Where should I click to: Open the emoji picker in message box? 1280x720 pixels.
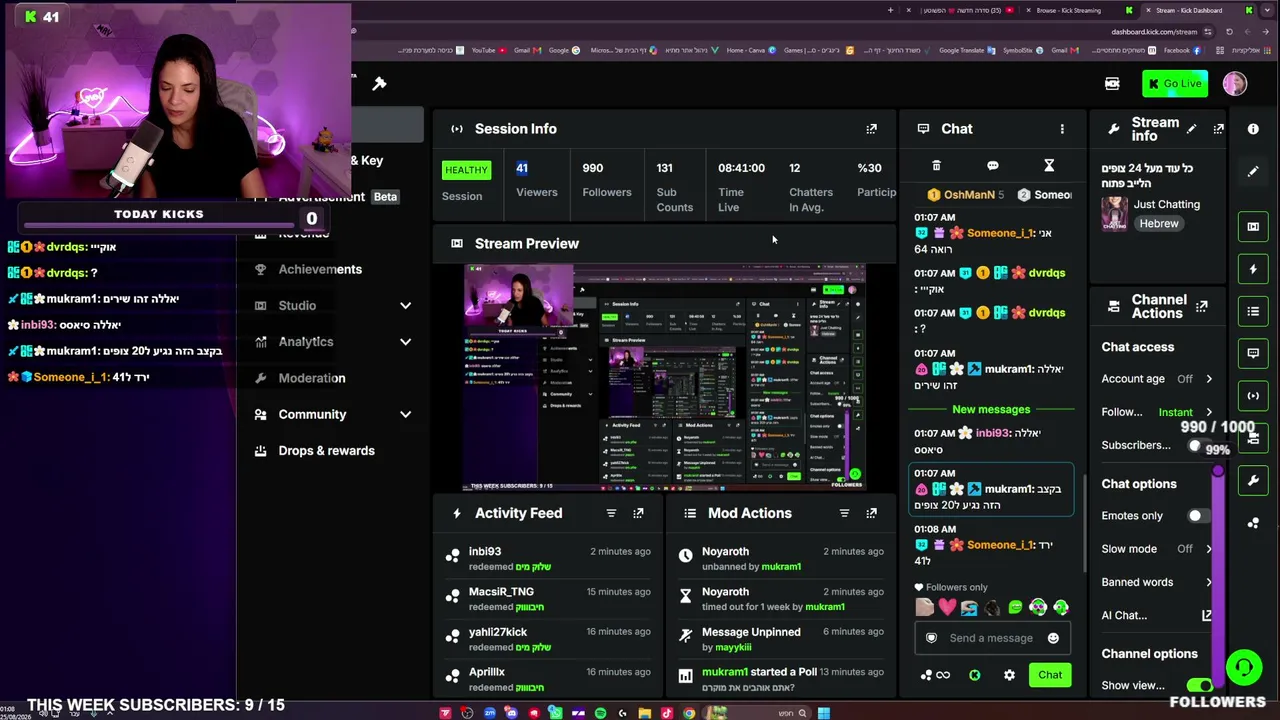(1053, 638)
